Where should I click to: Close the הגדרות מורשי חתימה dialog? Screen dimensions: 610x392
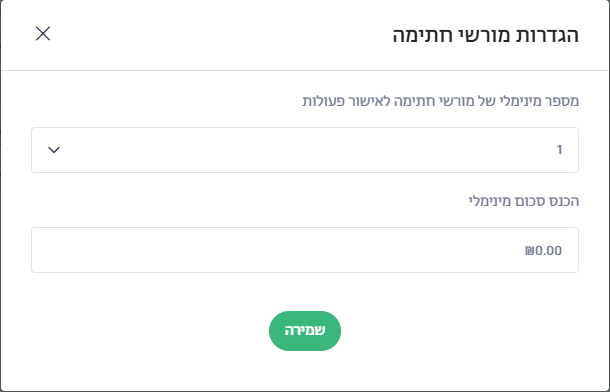[x=43, y=33]
